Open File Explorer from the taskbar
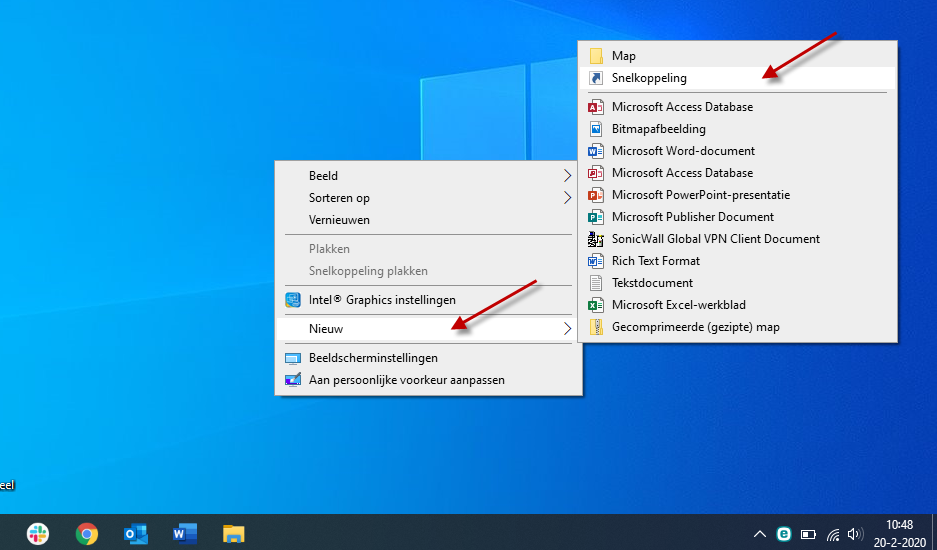Viewport: 937px width, 550px height. pyautogui.click(x=234, y=533)
